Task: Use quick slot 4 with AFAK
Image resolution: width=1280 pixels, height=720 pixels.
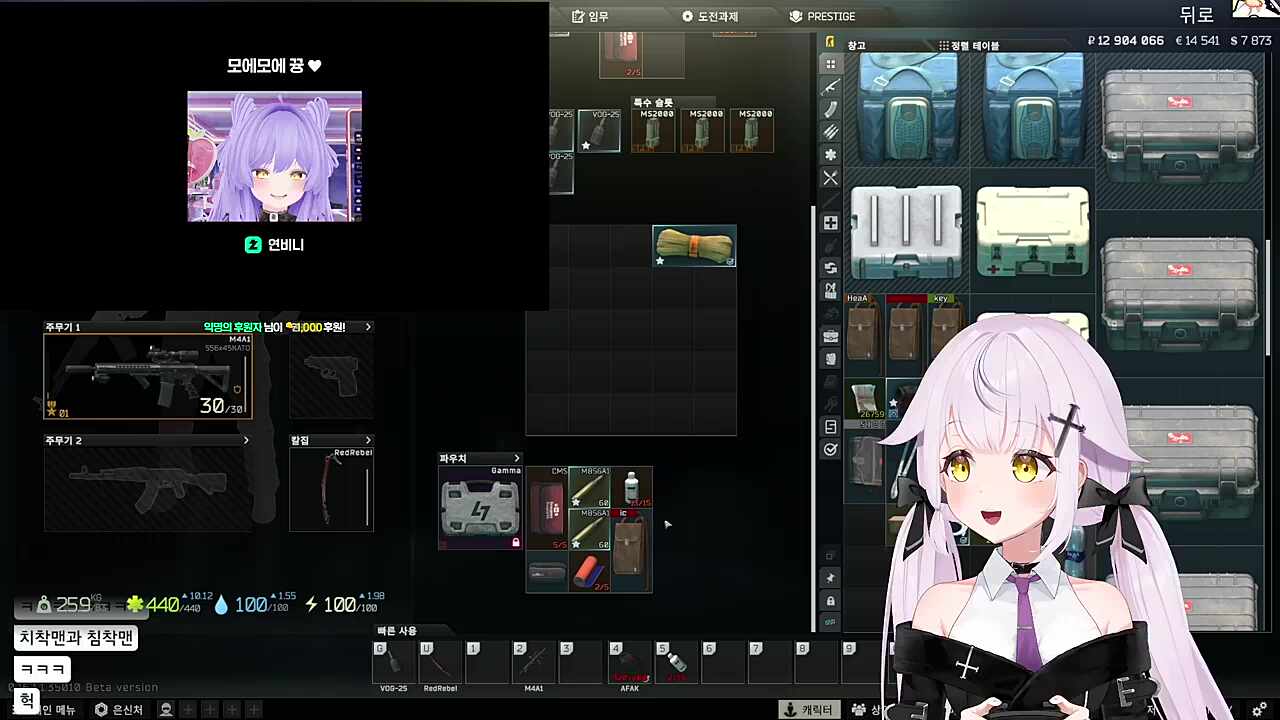Action: pos(629,663)
